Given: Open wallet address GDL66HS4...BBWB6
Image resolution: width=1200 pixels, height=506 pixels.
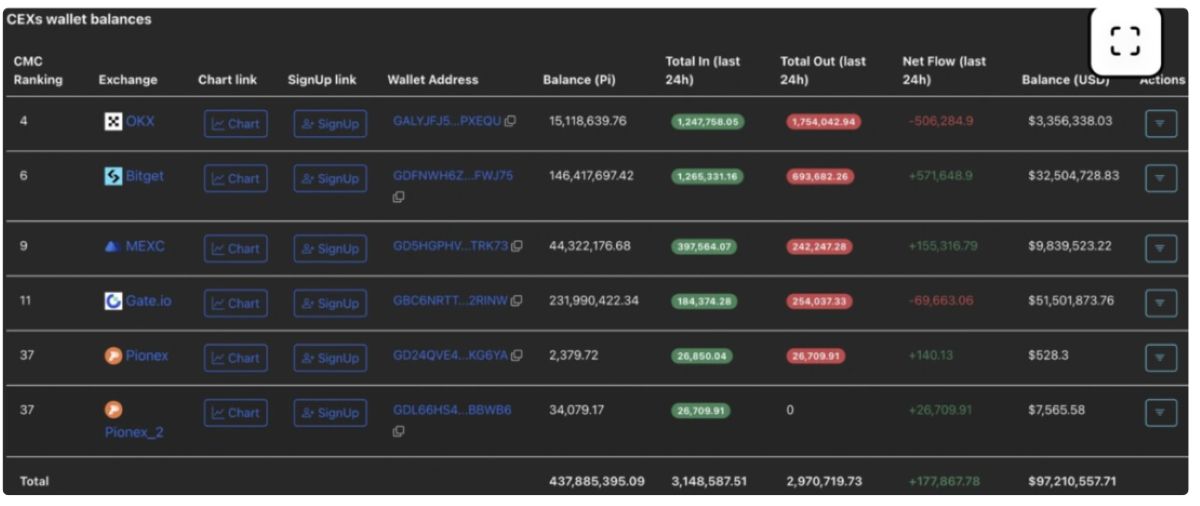Looking at the screenshot, I should click(x=452, y=409).
